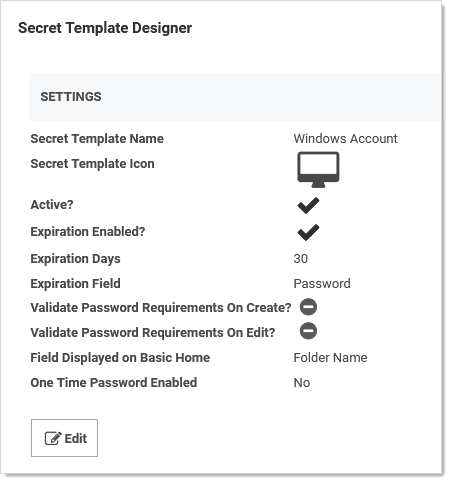Image resolution: width=450 pixels, height=482 pixels.
Task: Click the Password expiration field value
Action: pyautogui.click(x=322, y=284)
